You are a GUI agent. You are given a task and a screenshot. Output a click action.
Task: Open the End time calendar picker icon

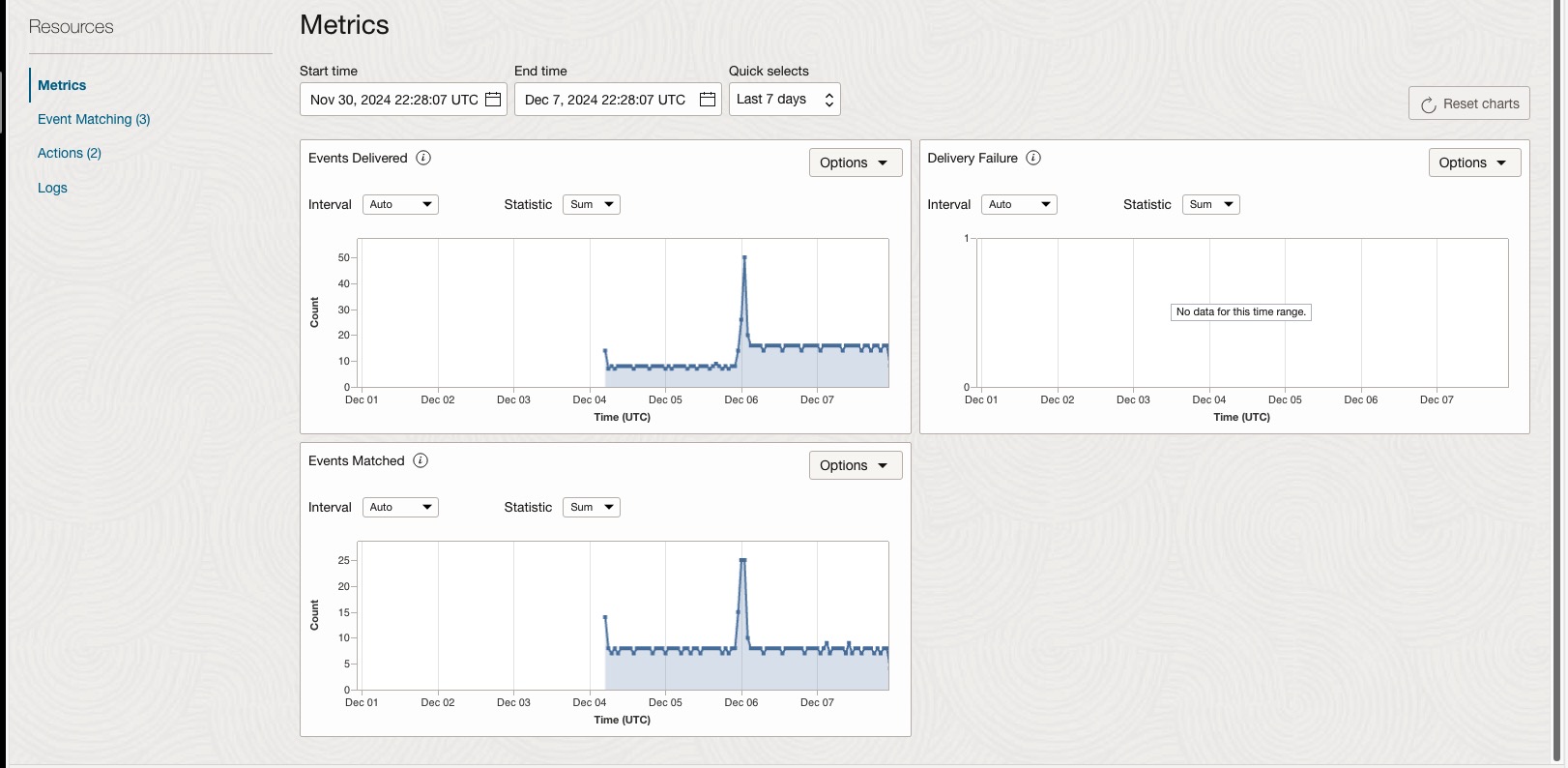708,100
